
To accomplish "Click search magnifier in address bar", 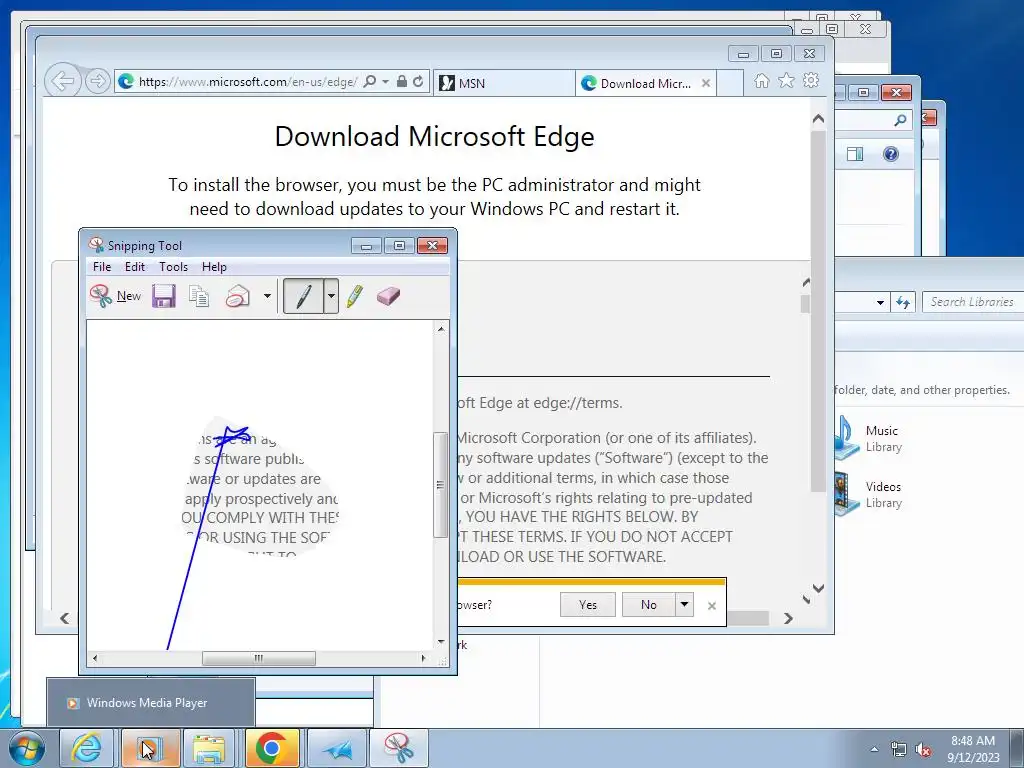I will (x=370, y=81).
